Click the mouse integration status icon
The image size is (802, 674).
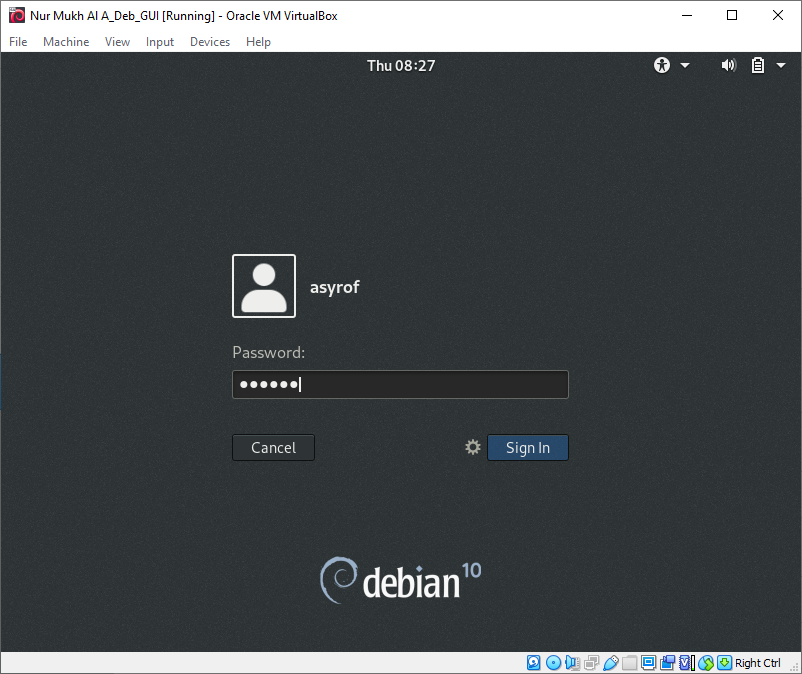coord(706,662)
